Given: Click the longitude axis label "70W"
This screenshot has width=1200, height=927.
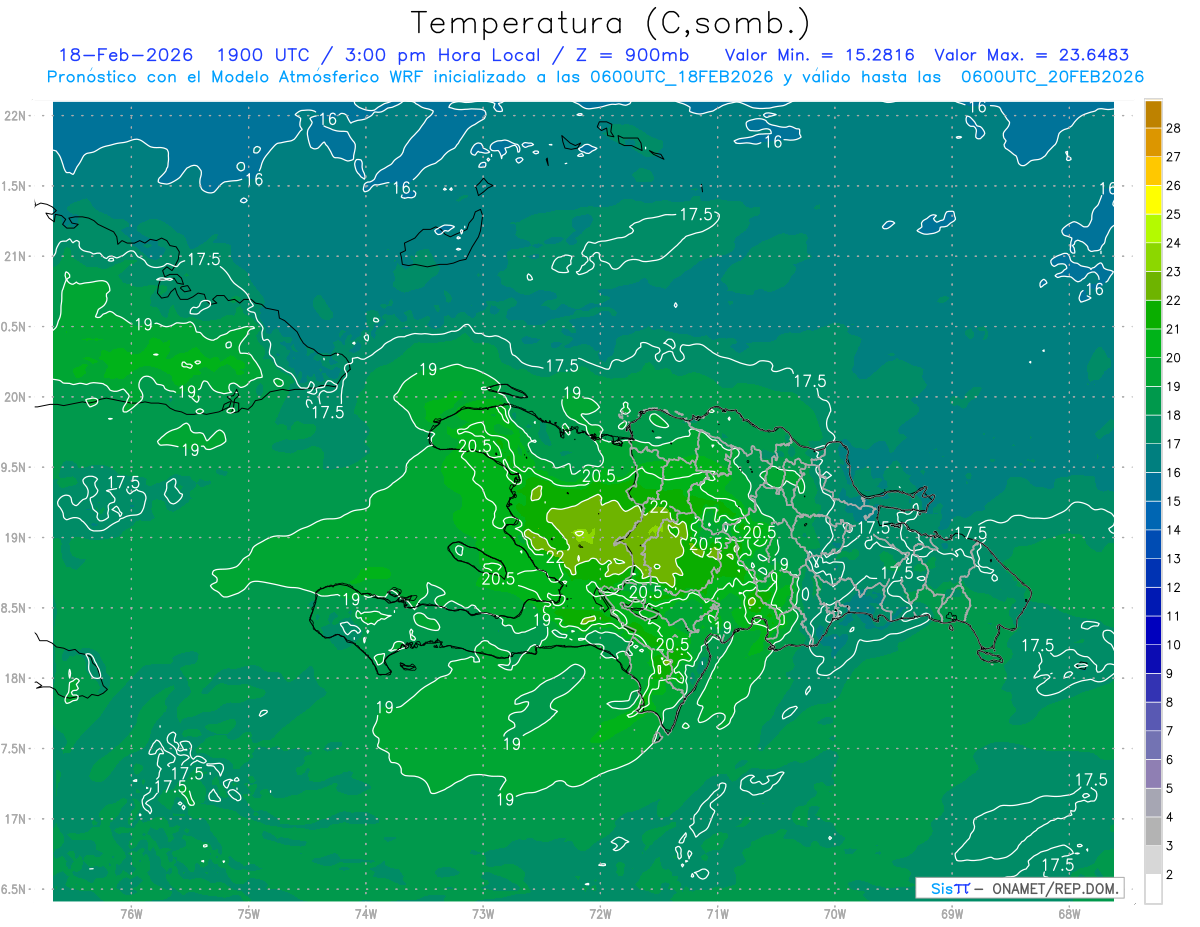Looking at the screenshot, I should pyautogui.click(x=835, y=913).
